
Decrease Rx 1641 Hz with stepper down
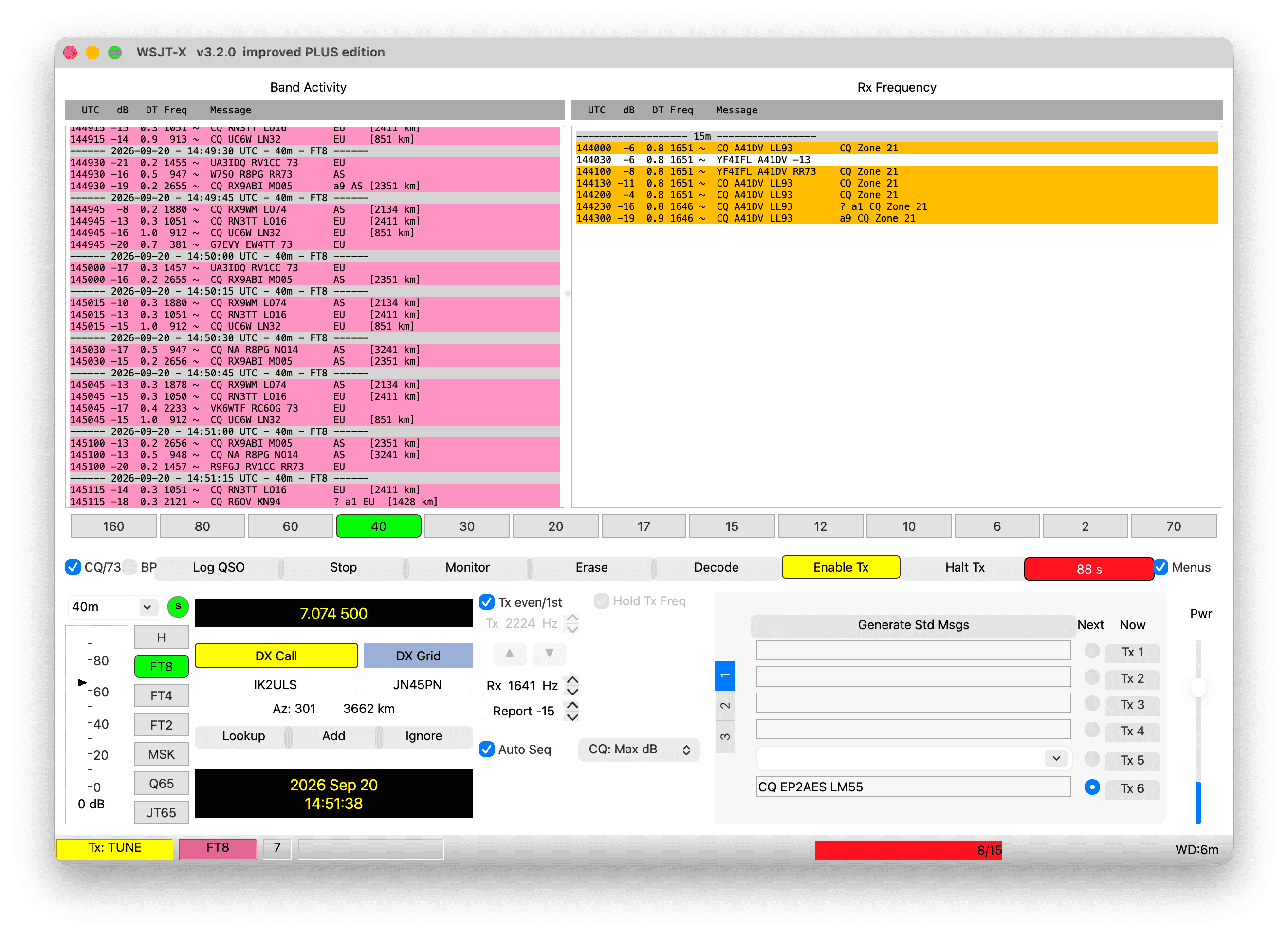[x=572, y=692]
